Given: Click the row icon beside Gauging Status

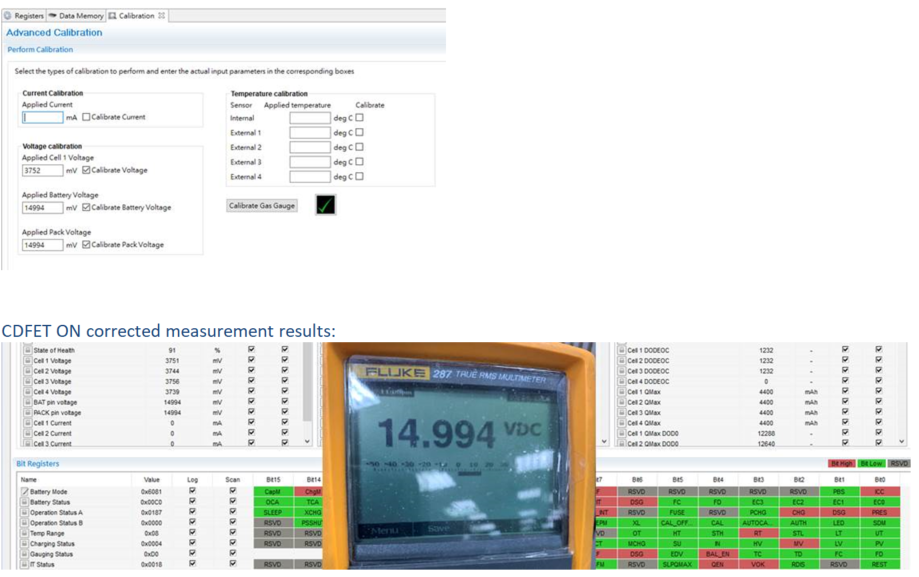Looking at the screenshot, I should pos(25,554).
